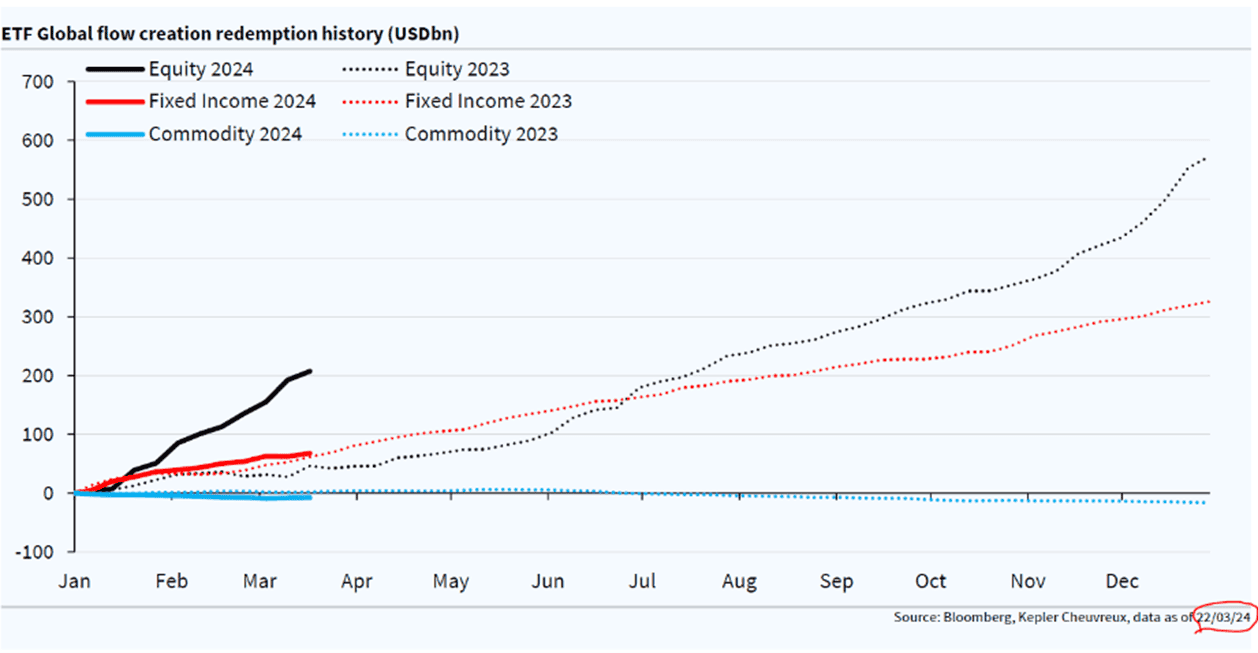
Task: Toggle the Fixed Income 2024 legend entry
Action: pos(232,101)
